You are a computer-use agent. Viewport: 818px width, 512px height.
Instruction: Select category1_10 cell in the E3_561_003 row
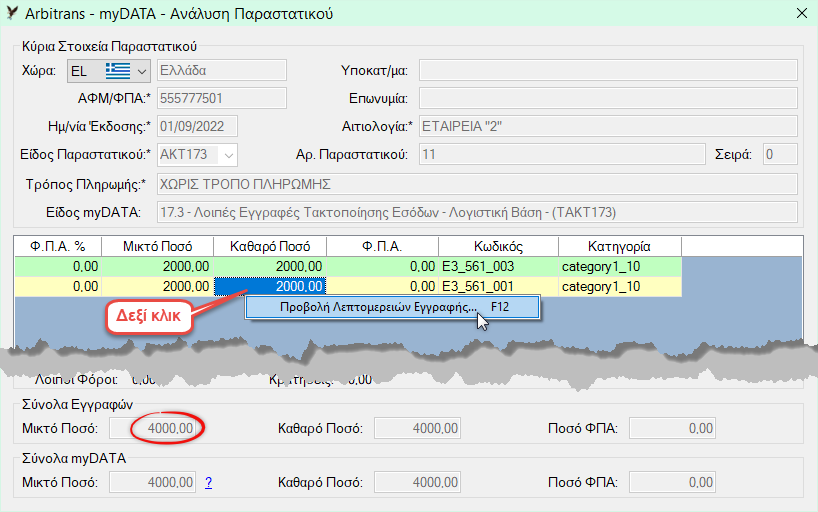point(620,267)
